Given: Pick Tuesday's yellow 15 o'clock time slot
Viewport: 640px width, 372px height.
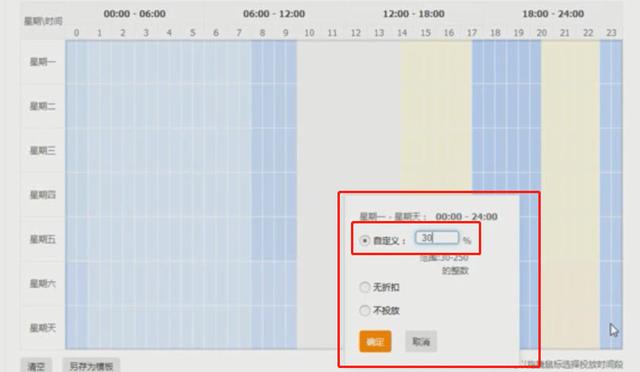Looking at the screenshot, I should click(425, 106).
